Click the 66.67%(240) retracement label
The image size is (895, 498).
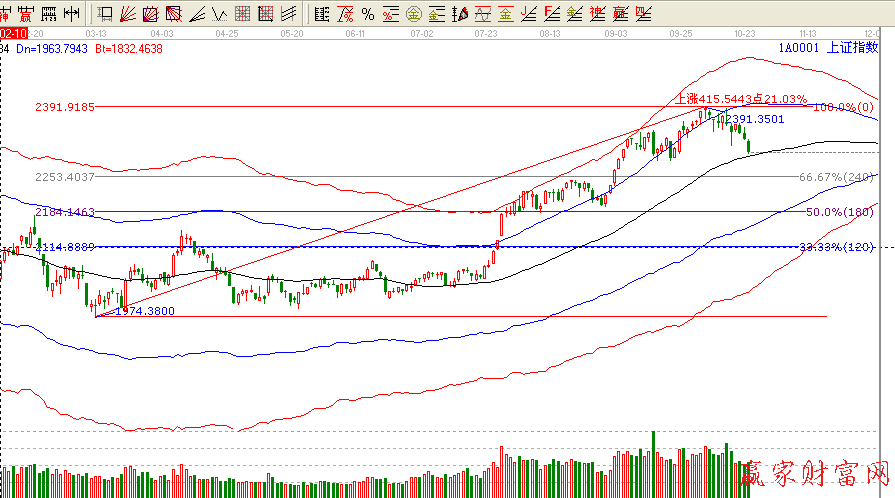click(837, 177)
